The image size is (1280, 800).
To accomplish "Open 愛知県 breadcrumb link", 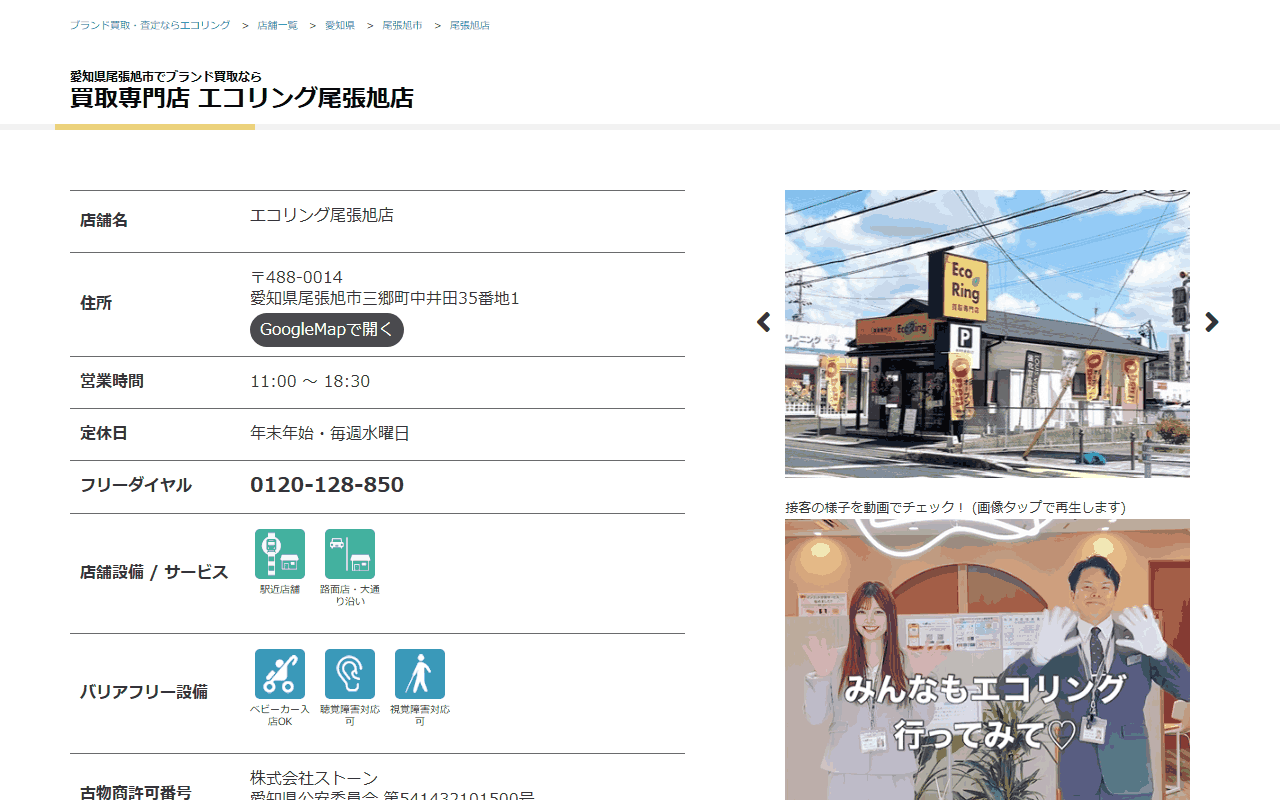I will (x=340, y=25).
